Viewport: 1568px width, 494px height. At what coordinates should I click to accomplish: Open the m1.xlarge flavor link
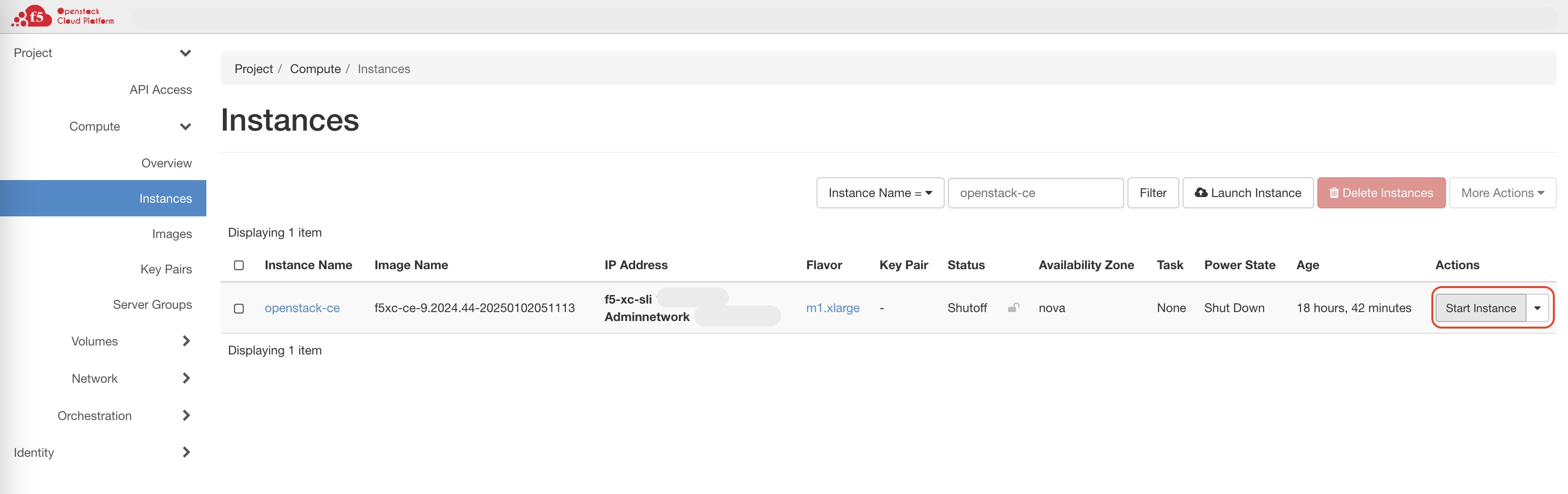point(833,308)
